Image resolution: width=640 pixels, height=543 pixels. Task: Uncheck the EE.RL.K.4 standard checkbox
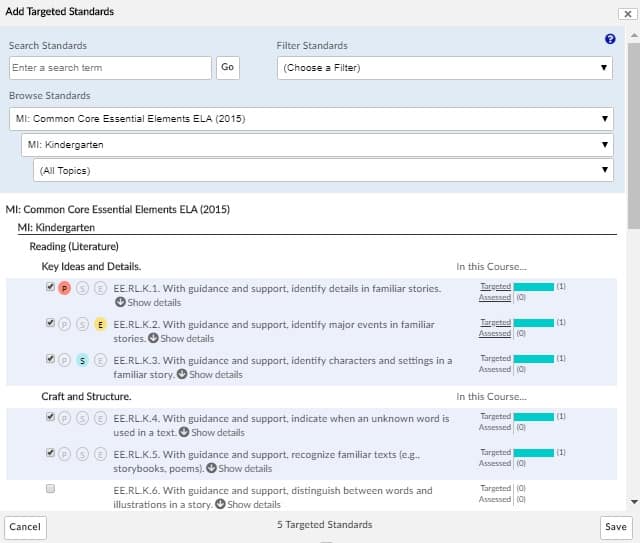click(x=50, y=416)
